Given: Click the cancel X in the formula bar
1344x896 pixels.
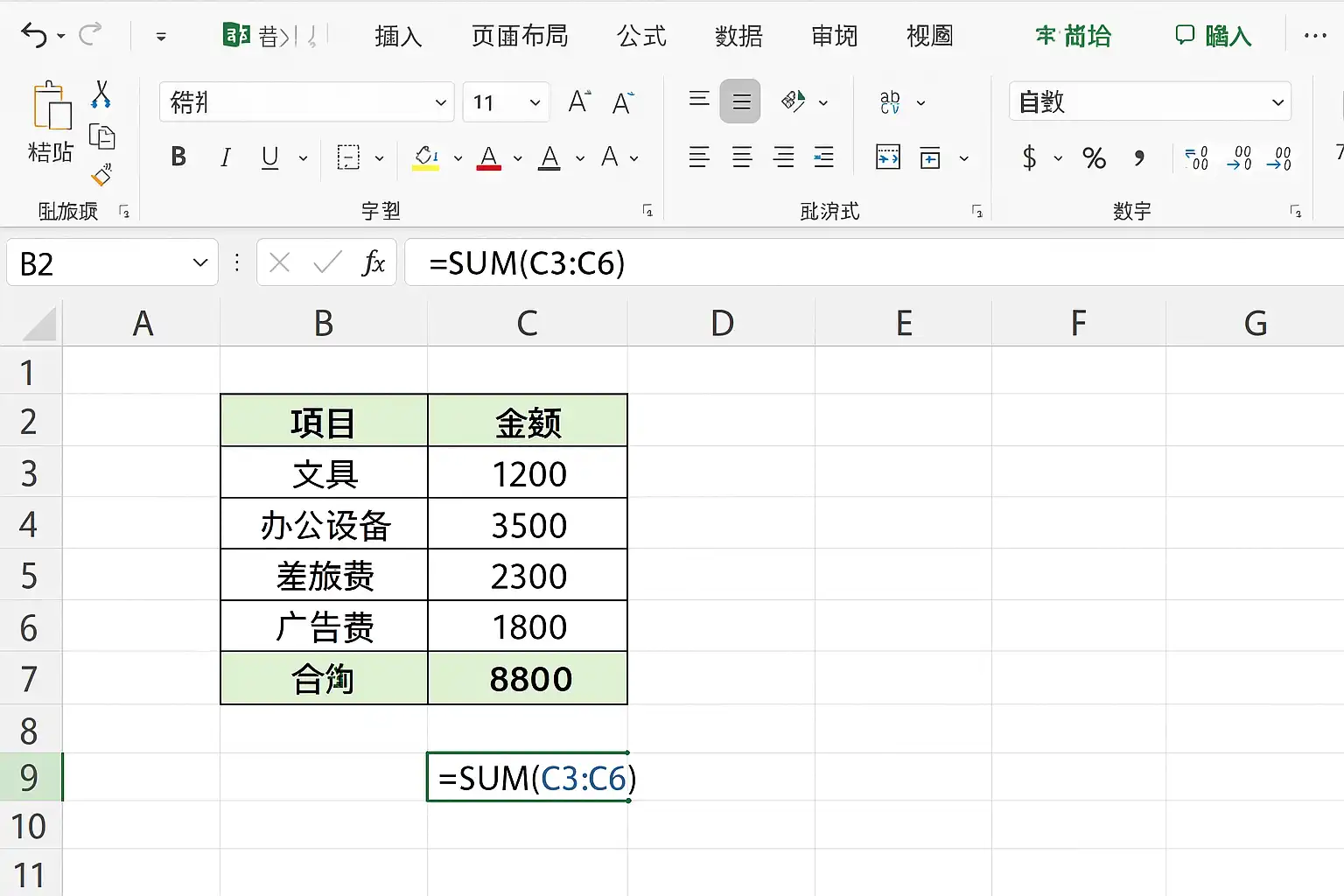Looking at the screenshot, I should [280, 262].
